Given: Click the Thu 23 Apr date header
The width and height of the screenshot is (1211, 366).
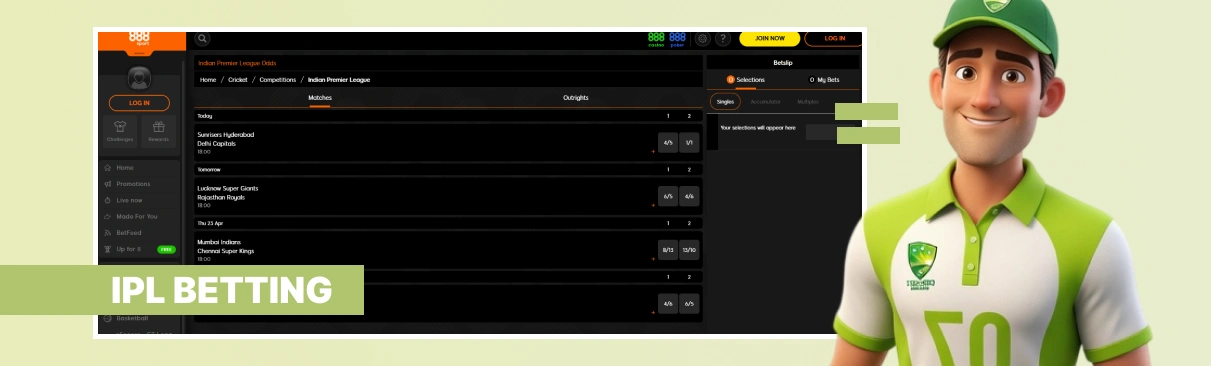Looking at the screenshot, I should point(448,223).
